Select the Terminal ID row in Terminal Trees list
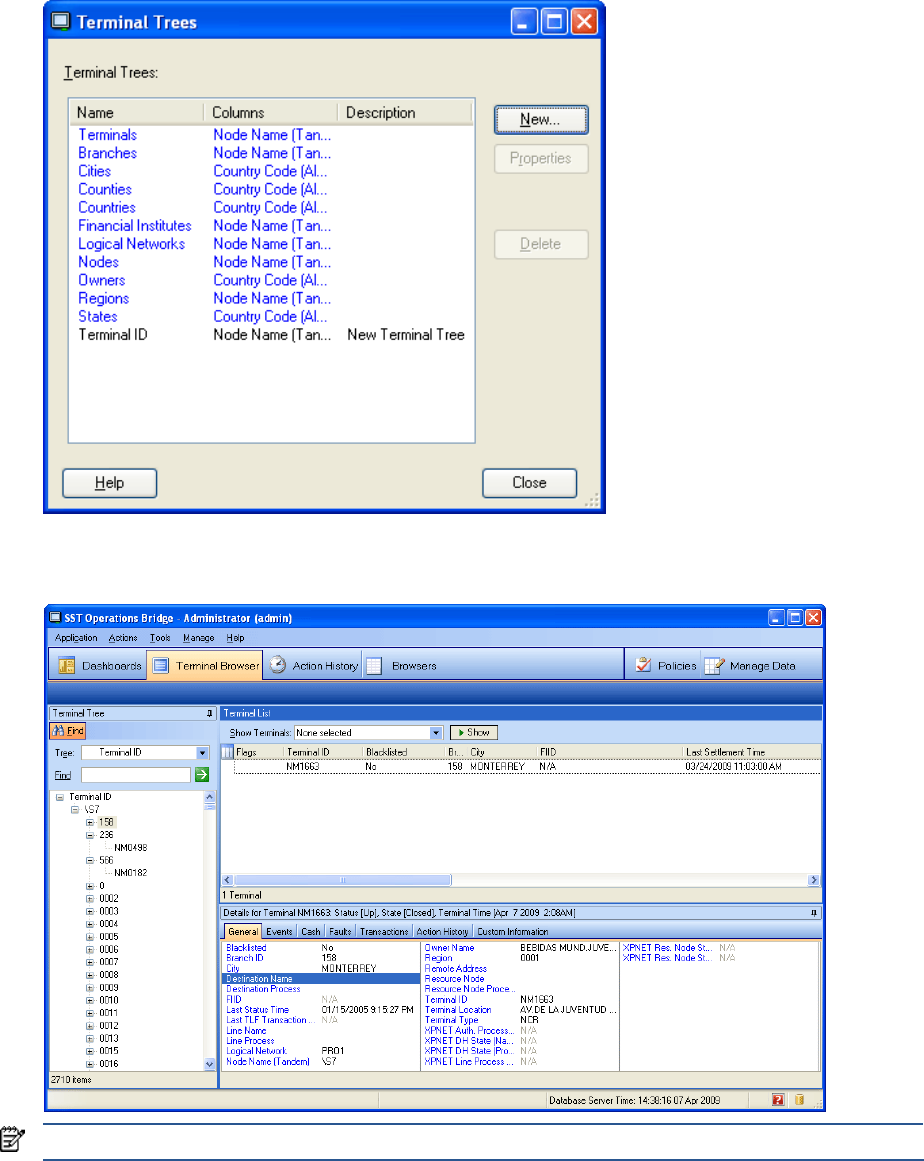Viewport: 924px width, 1161px height. pos(271,335)
